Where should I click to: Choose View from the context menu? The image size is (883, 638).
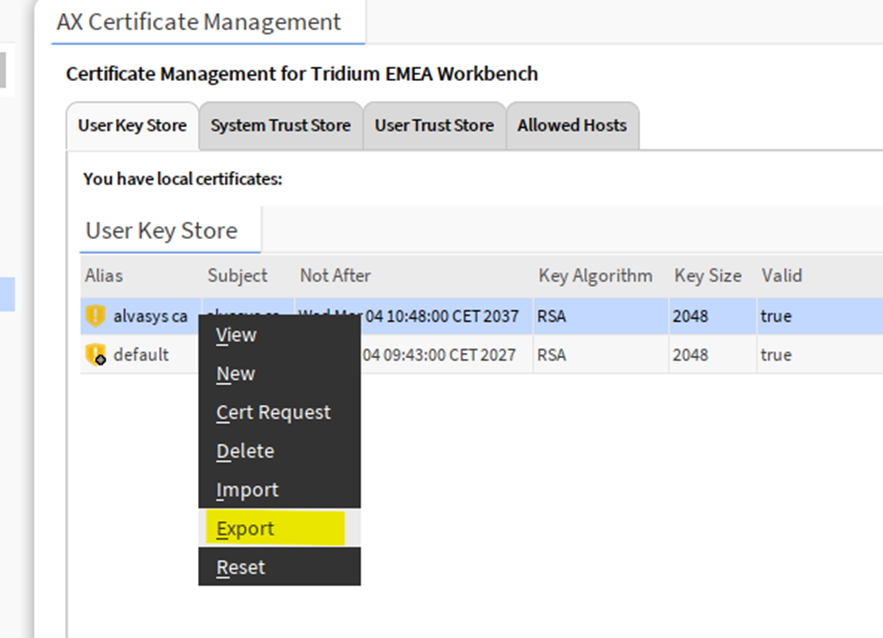[237, 335]
